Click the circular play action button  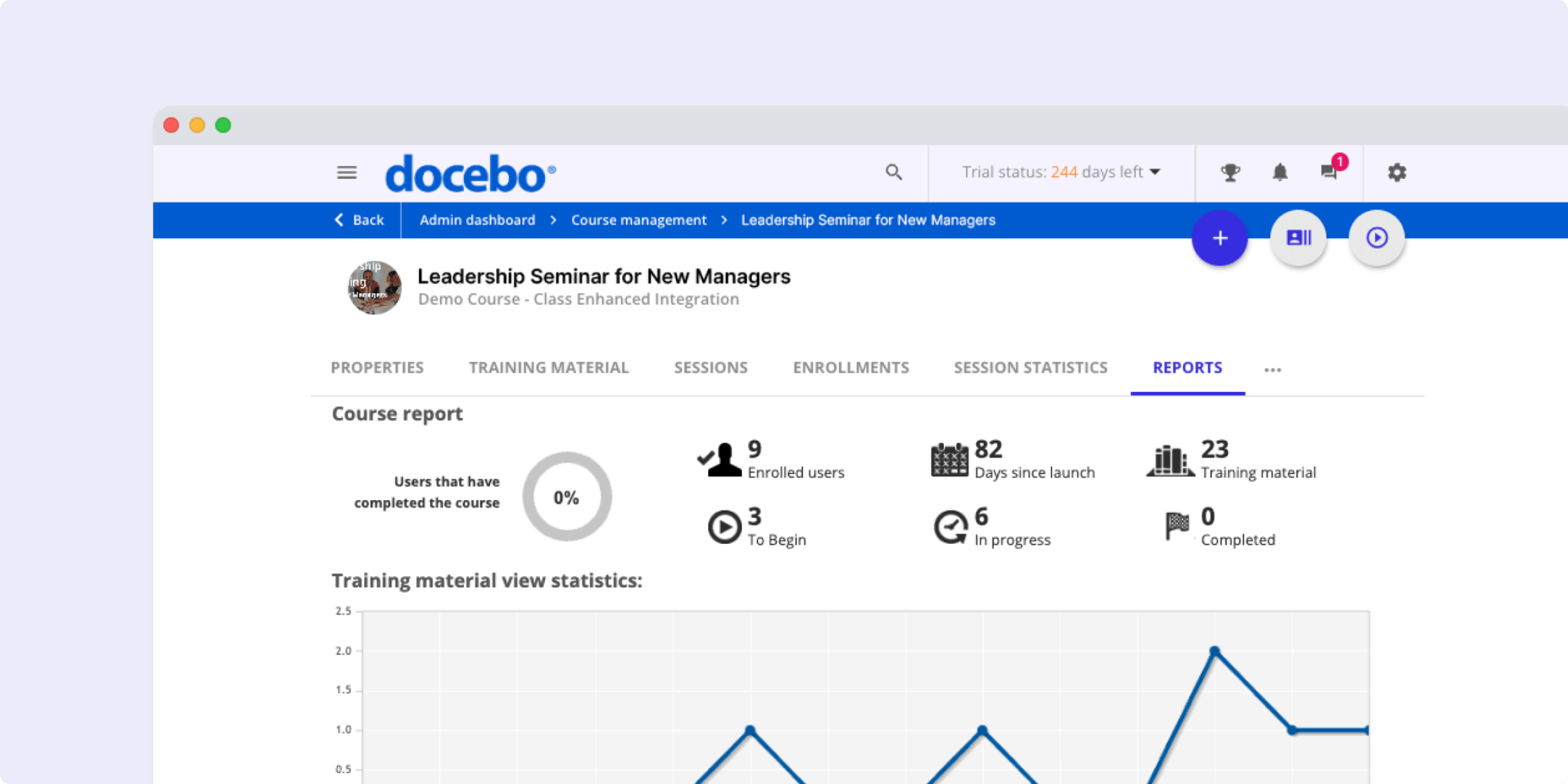pos(1377,238)
